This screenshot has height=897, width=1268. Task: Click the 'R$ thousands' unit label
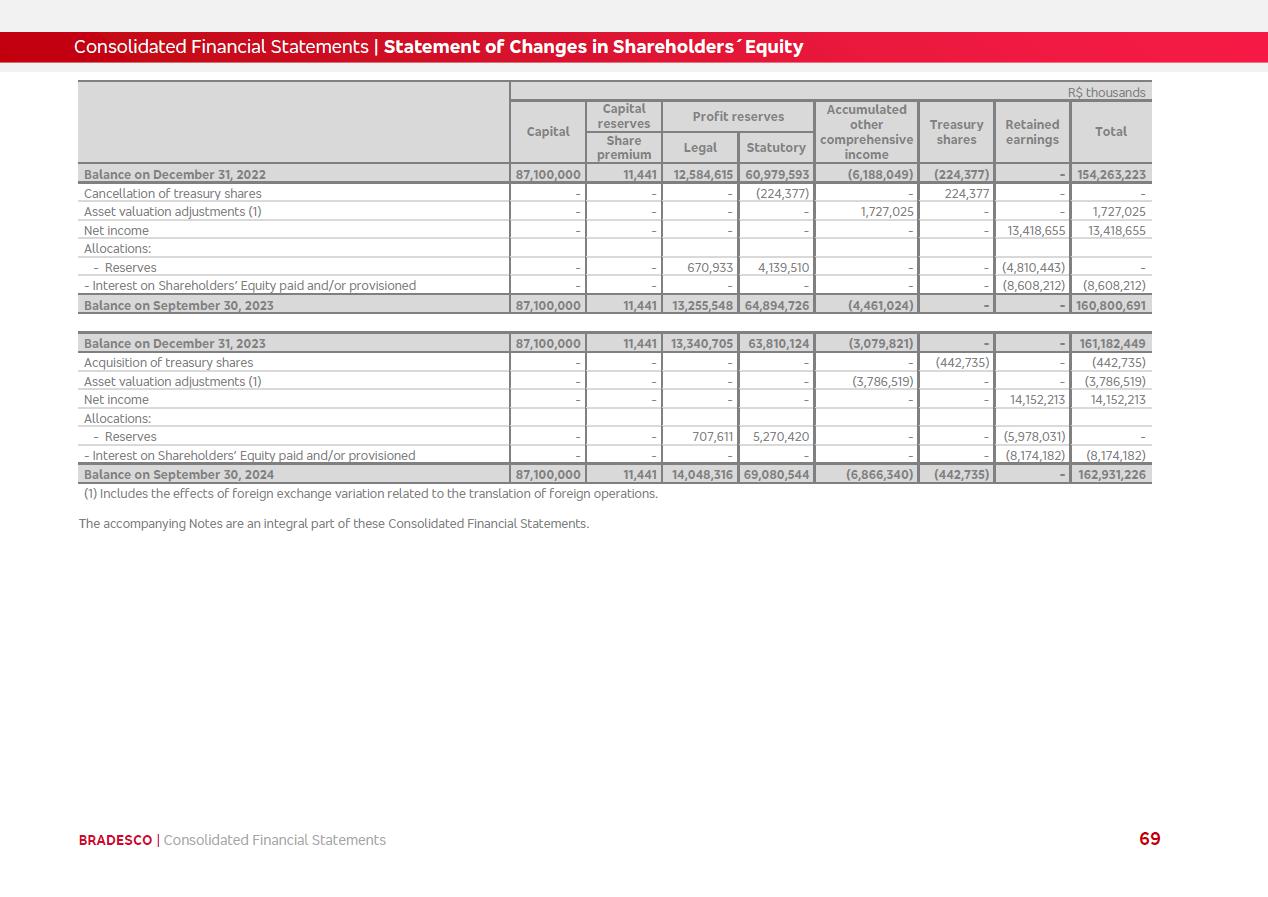[x=1106, y=92]
